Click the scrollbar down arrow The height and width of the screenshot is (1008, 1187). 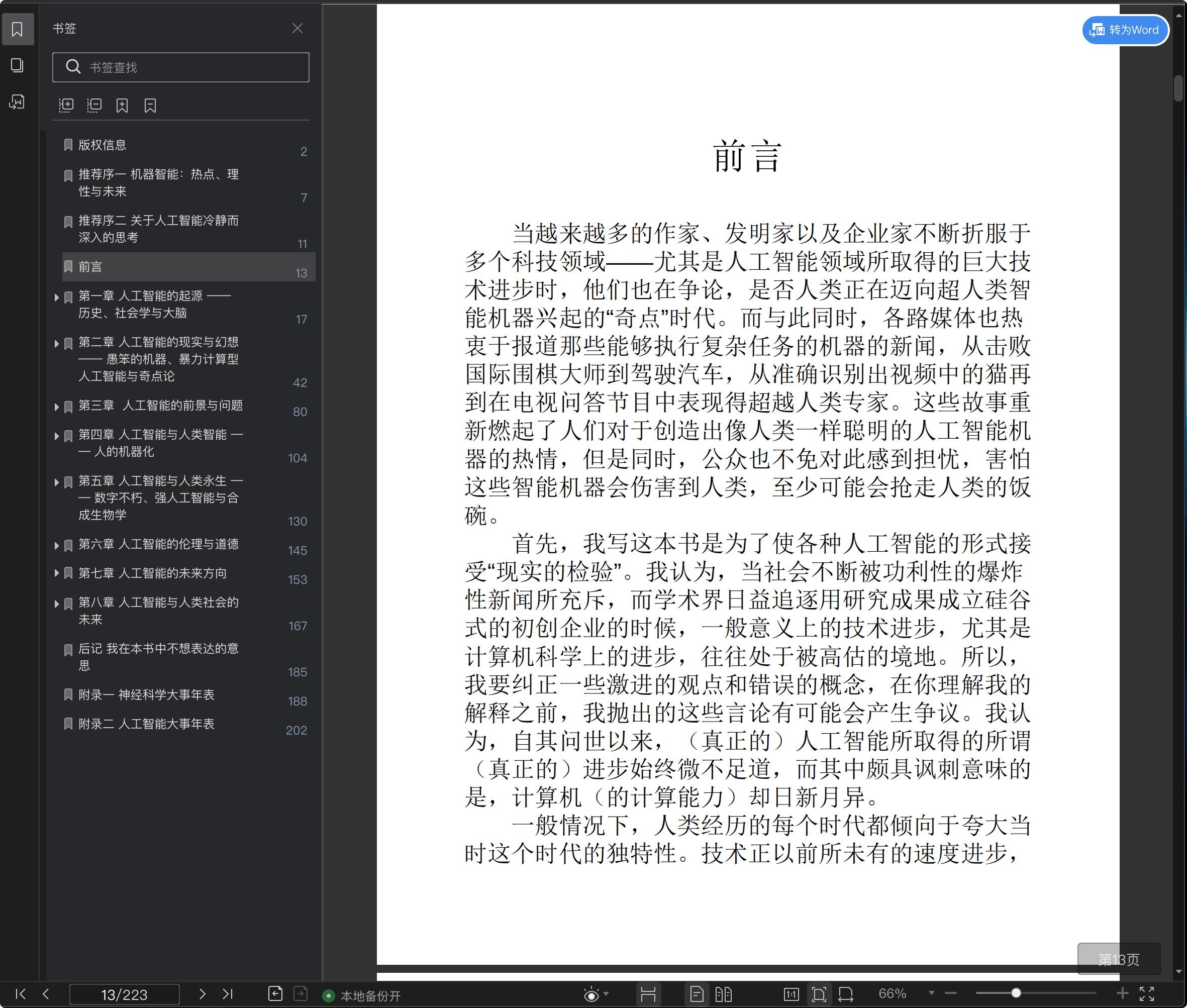(1178, 971)
